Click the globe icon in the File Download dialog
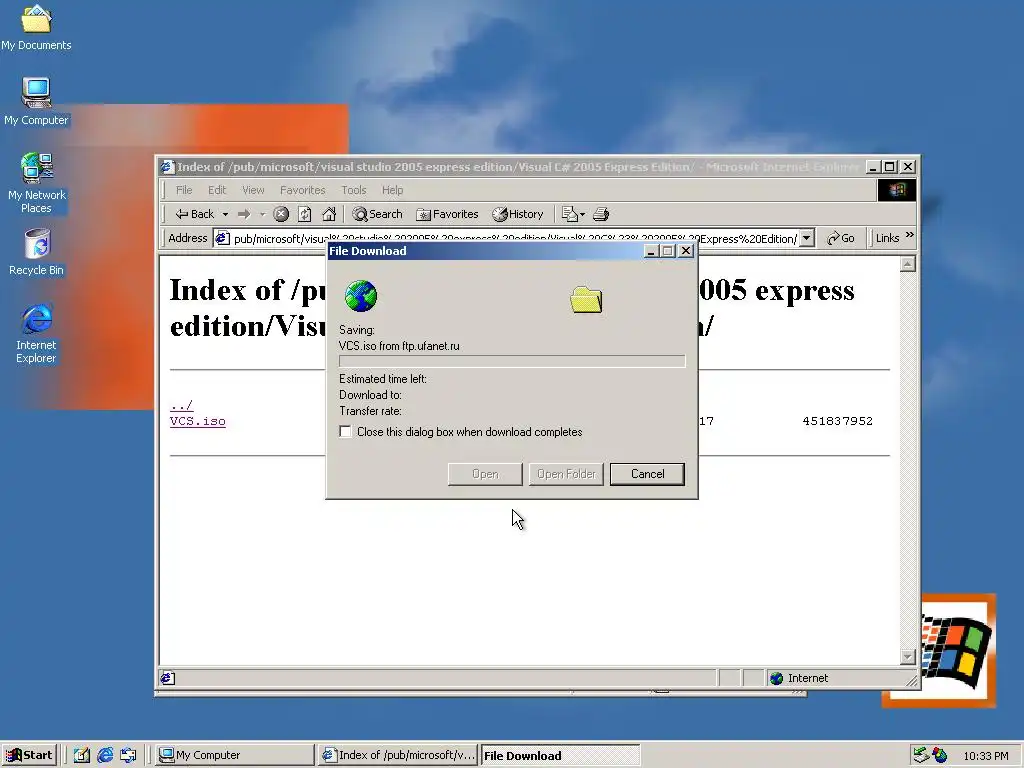 (x=360, y=296)
